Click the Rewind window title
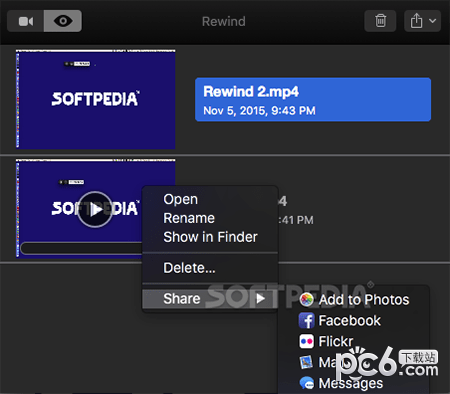The image size is (450, 394). [x=224, y=21]
